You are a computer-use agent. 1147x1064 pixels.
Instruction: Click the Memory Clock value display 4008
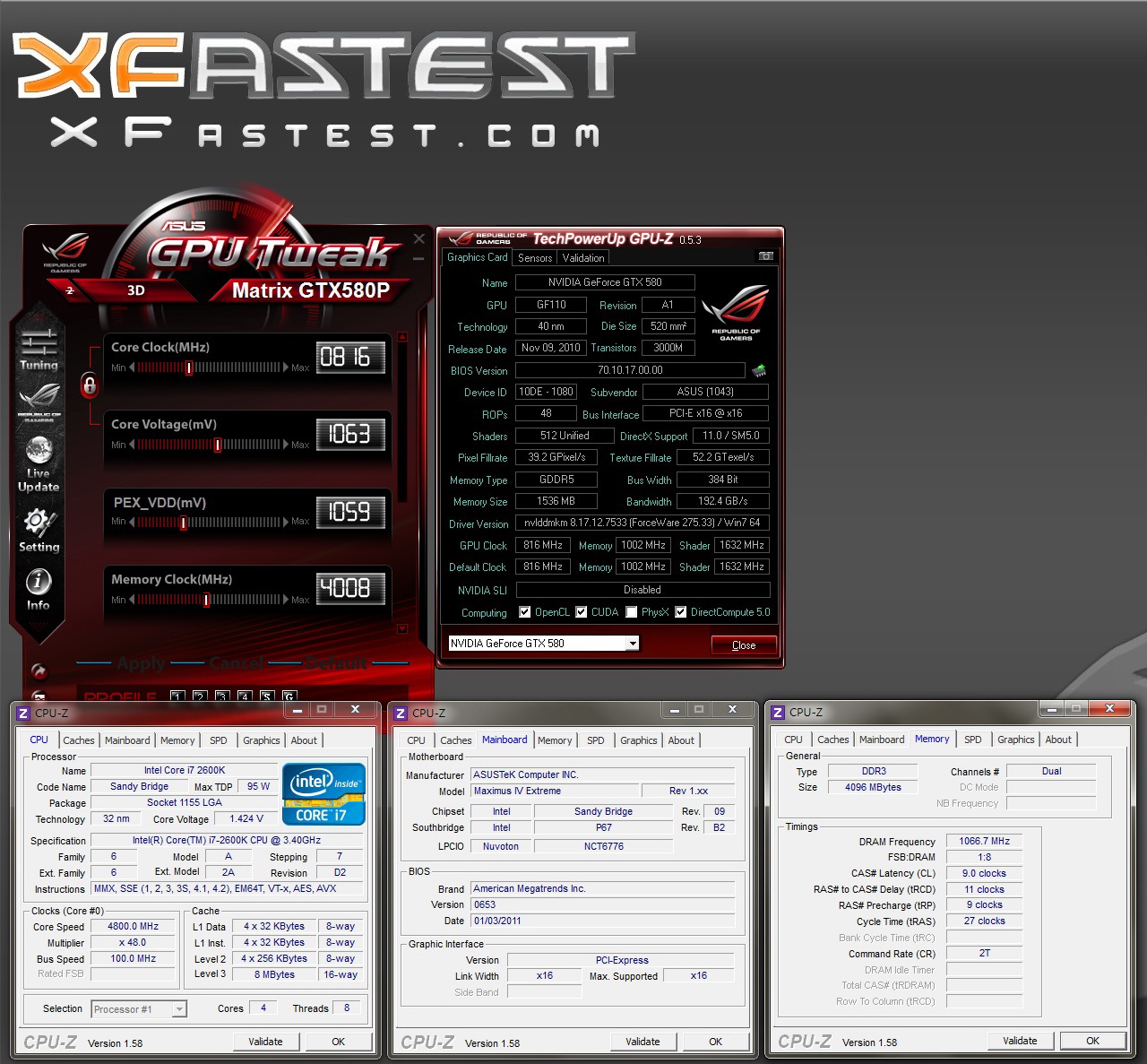(350, 588)
